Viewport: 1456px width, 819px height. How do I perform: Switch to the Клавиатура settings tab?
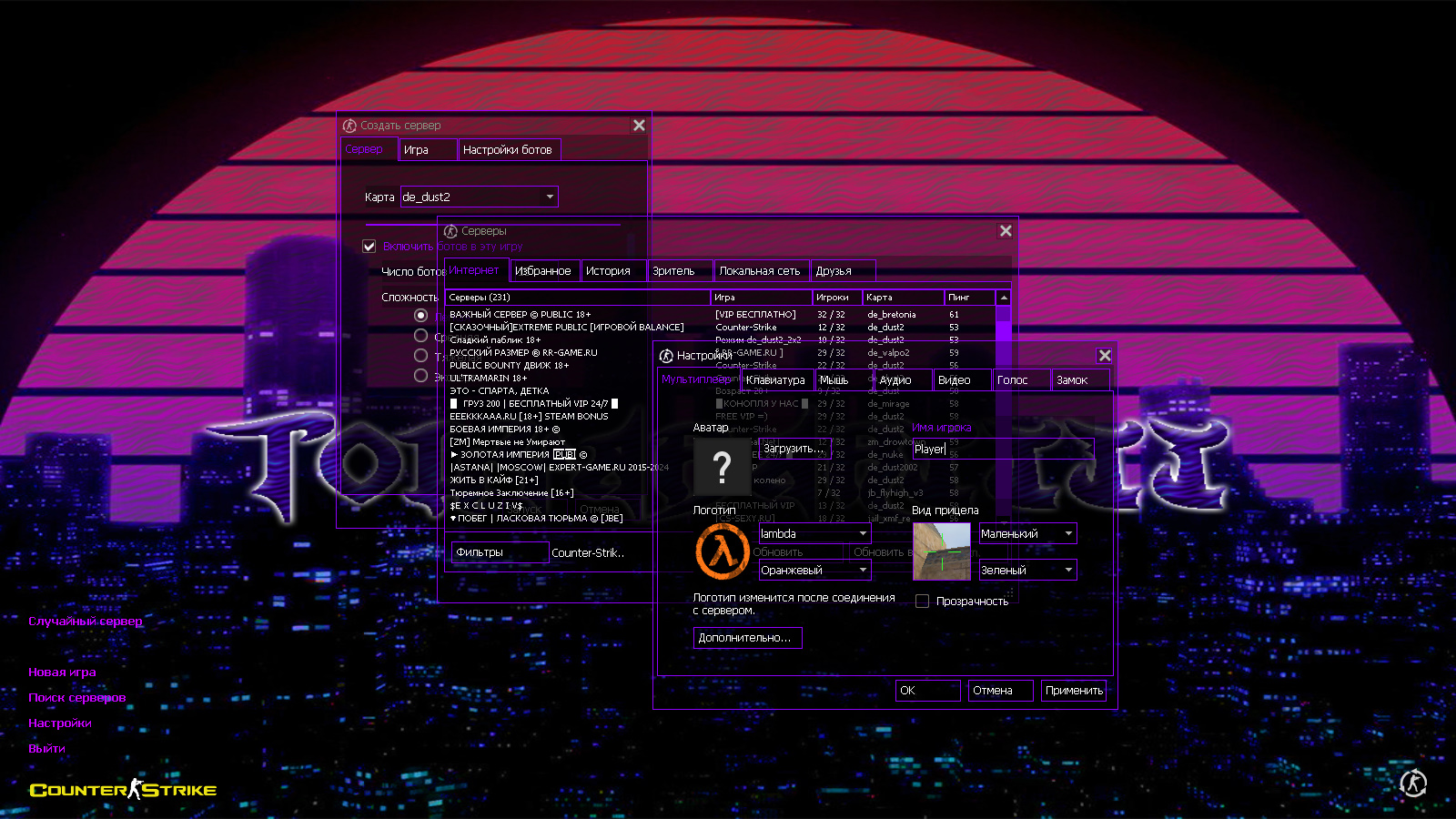pyautogui.click(x=775, y=380)
